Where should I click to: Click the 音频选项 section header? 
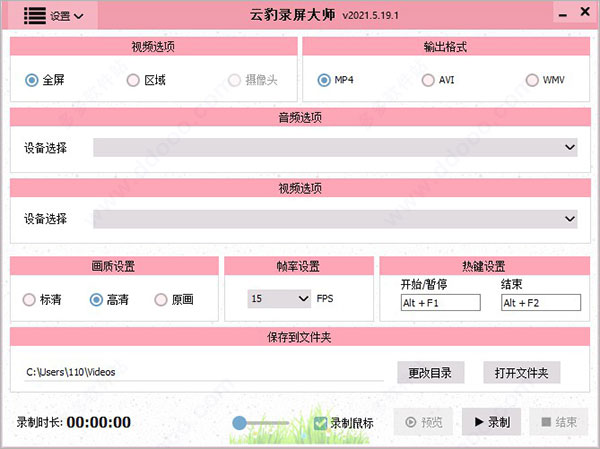coord(300,117)
